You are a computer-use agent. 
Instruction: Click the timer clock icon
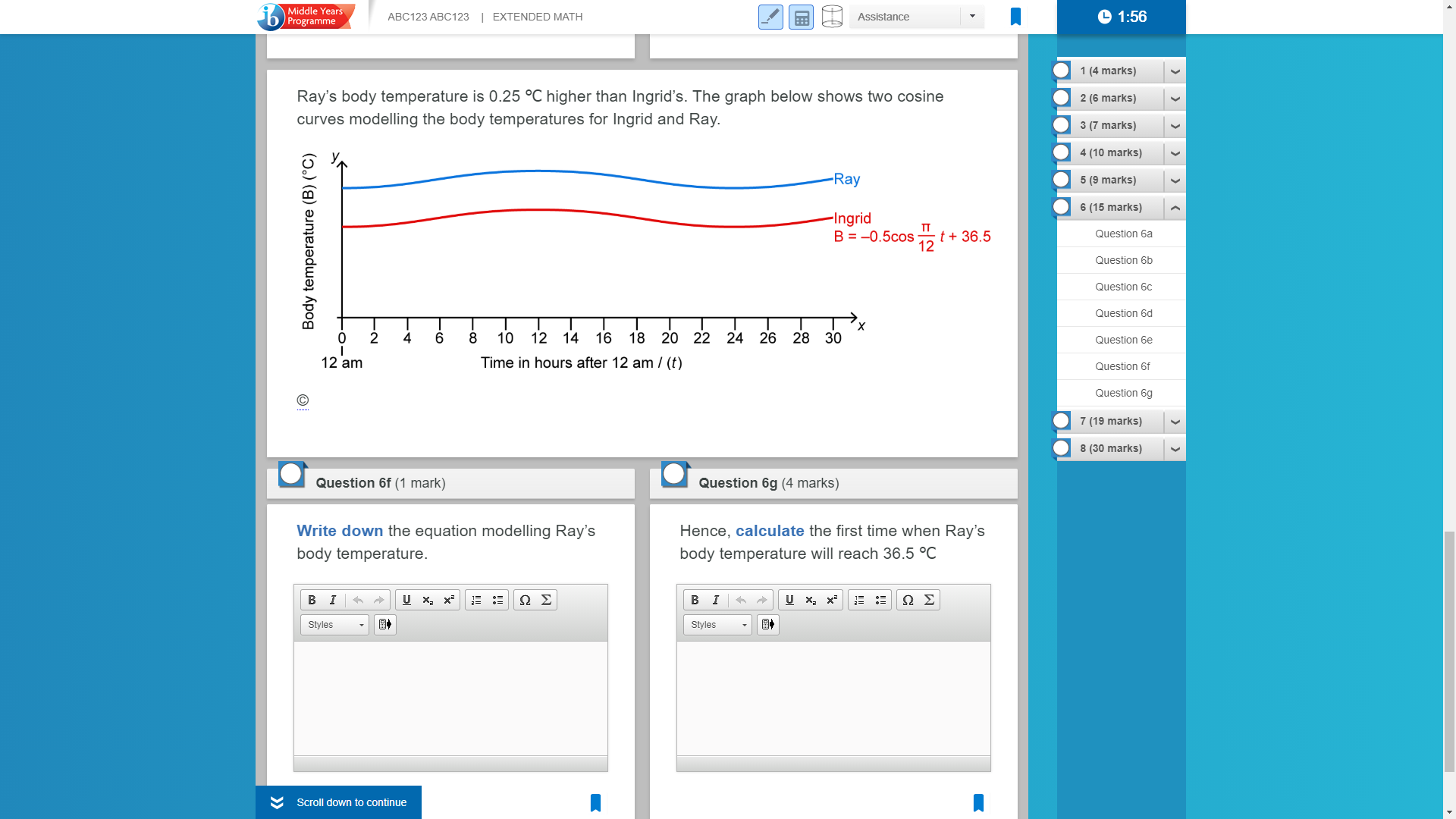click(x=1105, y=17)
